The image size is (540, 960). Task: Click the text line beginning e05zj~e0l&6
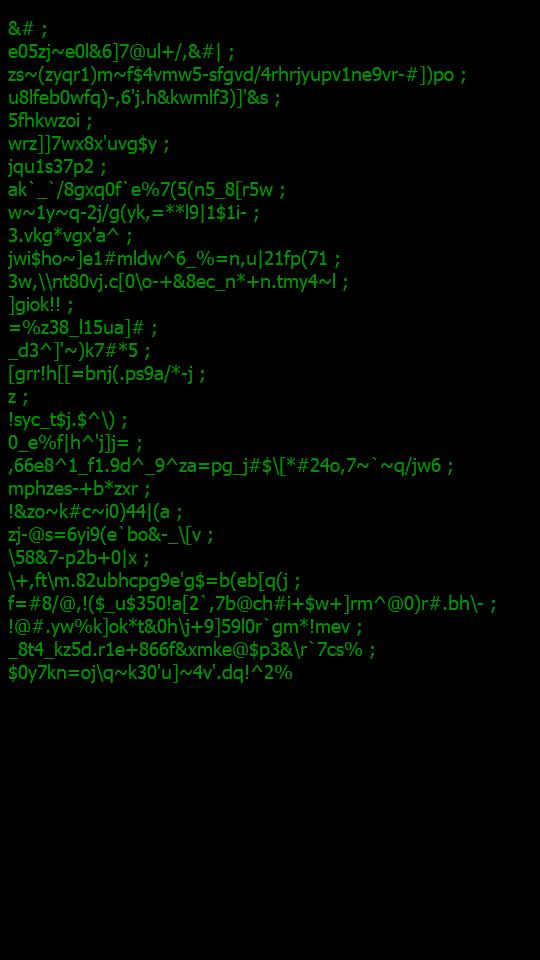point(121,51)
